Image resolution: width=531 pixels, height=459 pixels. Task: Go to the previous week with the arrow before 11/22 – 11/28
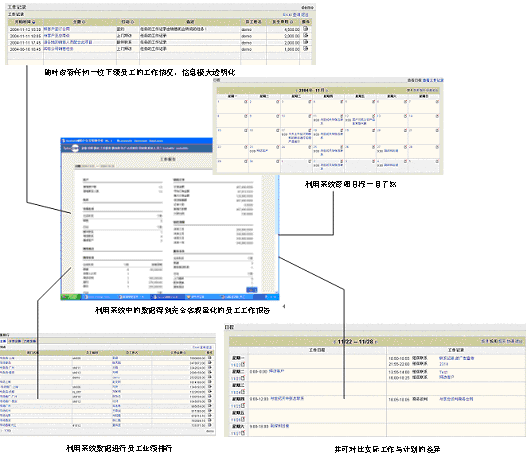(335, 342)
